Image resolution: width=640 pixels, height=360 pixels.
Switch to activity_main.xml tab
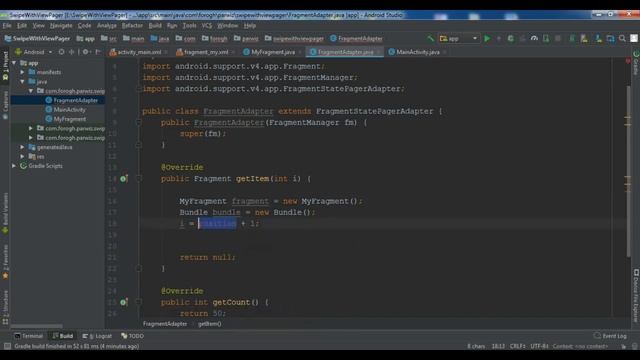139,52
